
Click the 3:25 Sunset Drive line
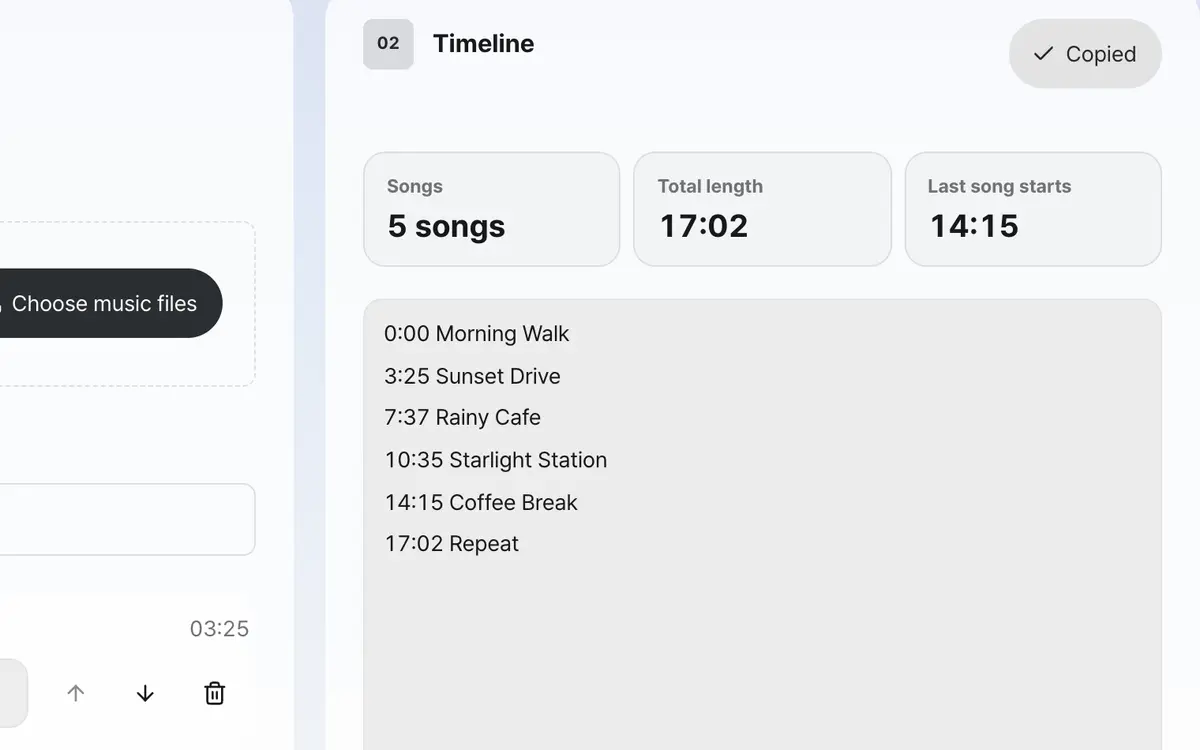[472, 376]
